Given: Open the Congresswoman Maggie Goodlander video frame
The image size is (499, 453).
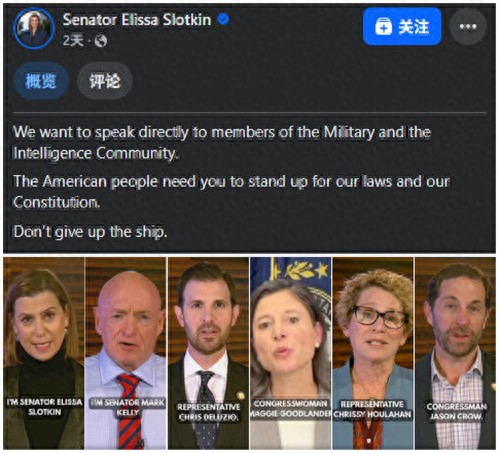Looking at the screenshot, I should point(291,353).
